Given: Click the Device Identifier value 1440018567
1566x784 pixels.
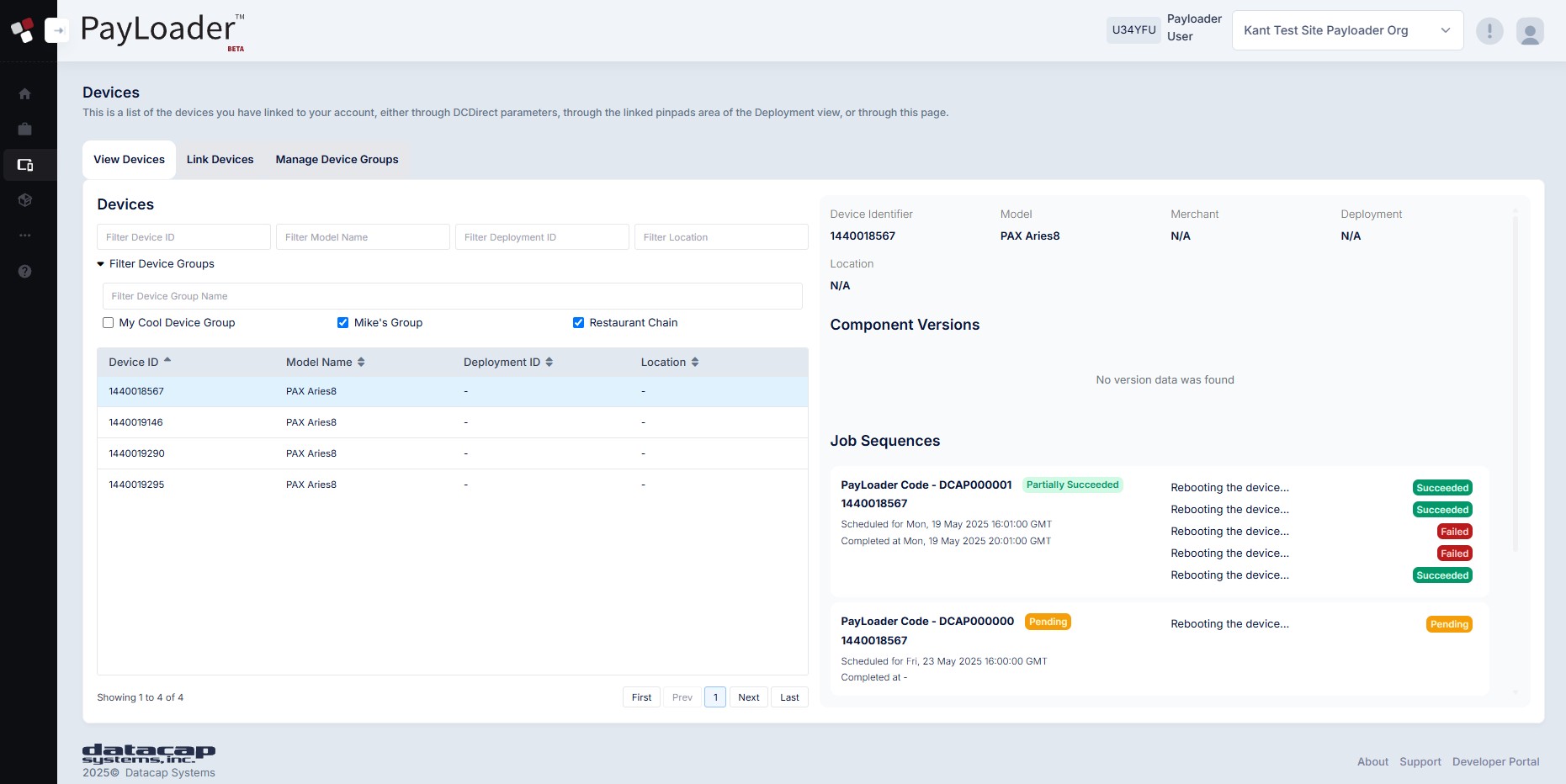Looking at the screenshot, I should click(x=863, y=236).
